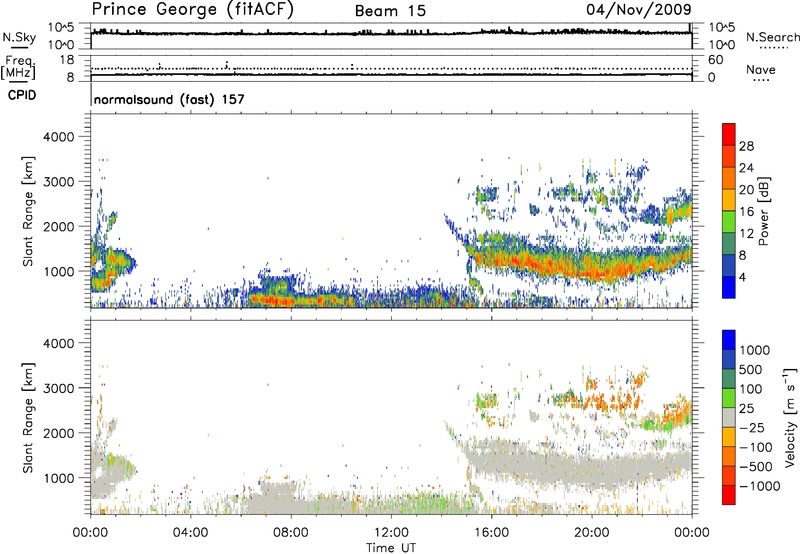Click the 'Time UT' axis label
Viewport: 800px width, 554px height.
pyautogui.click(x=391, y=548)
